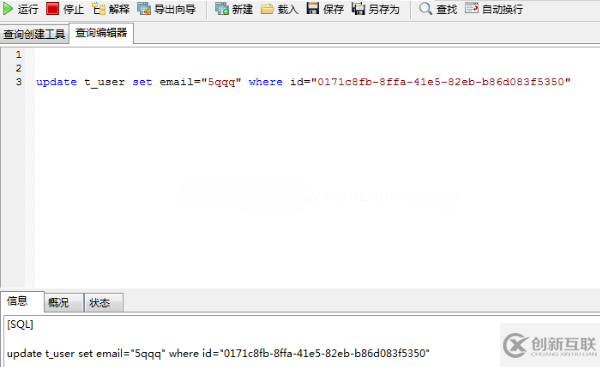The height and width of the screenshot is (367, 600).
Task: Select the 查询编辑器 tab
Action: tap(101, 33)
